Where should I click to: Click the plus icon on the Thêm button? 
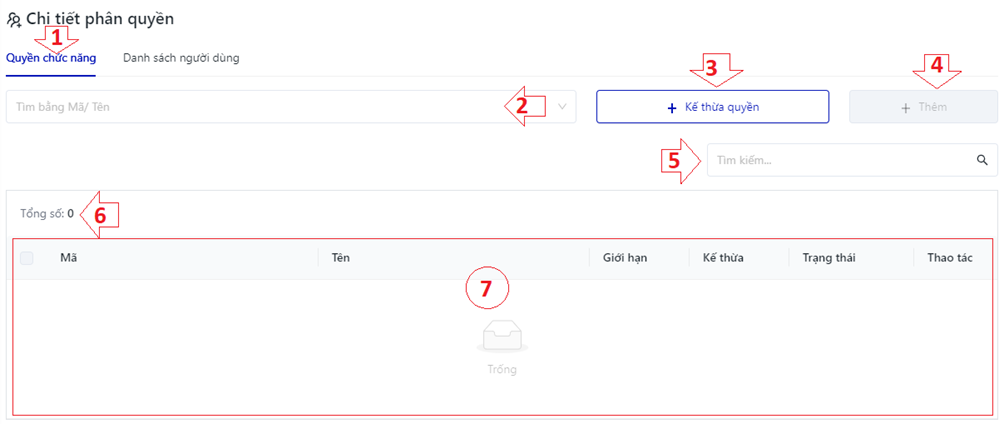[906, 107]
